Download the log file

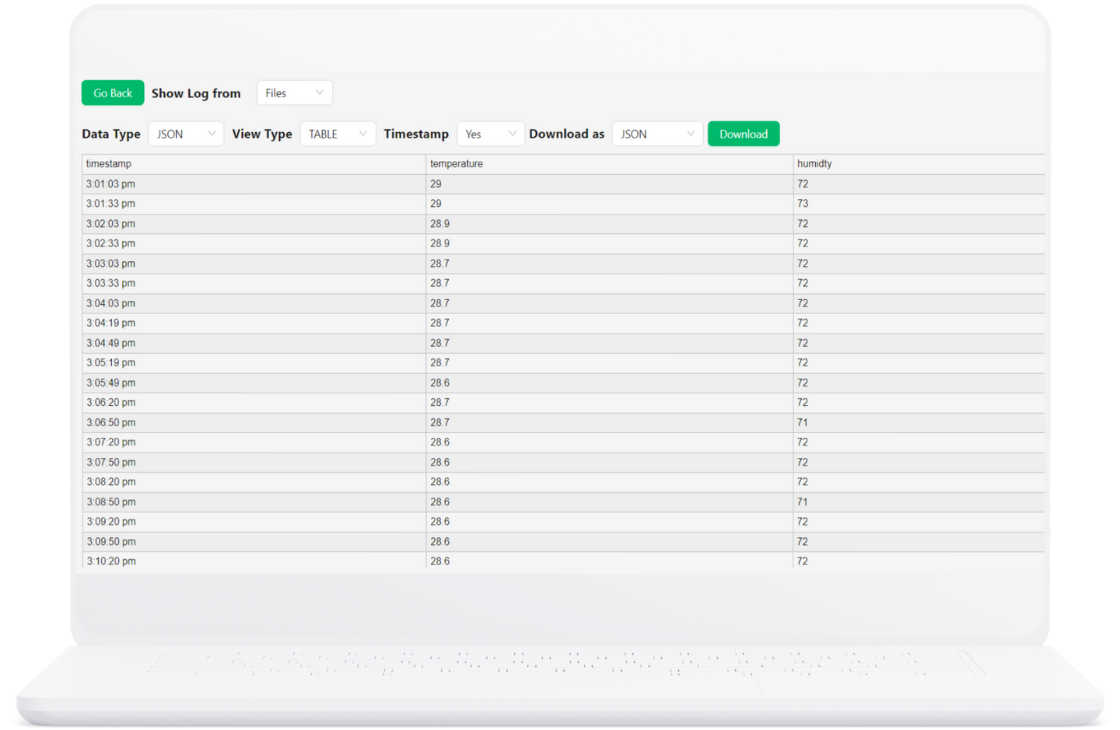(744, 134)
